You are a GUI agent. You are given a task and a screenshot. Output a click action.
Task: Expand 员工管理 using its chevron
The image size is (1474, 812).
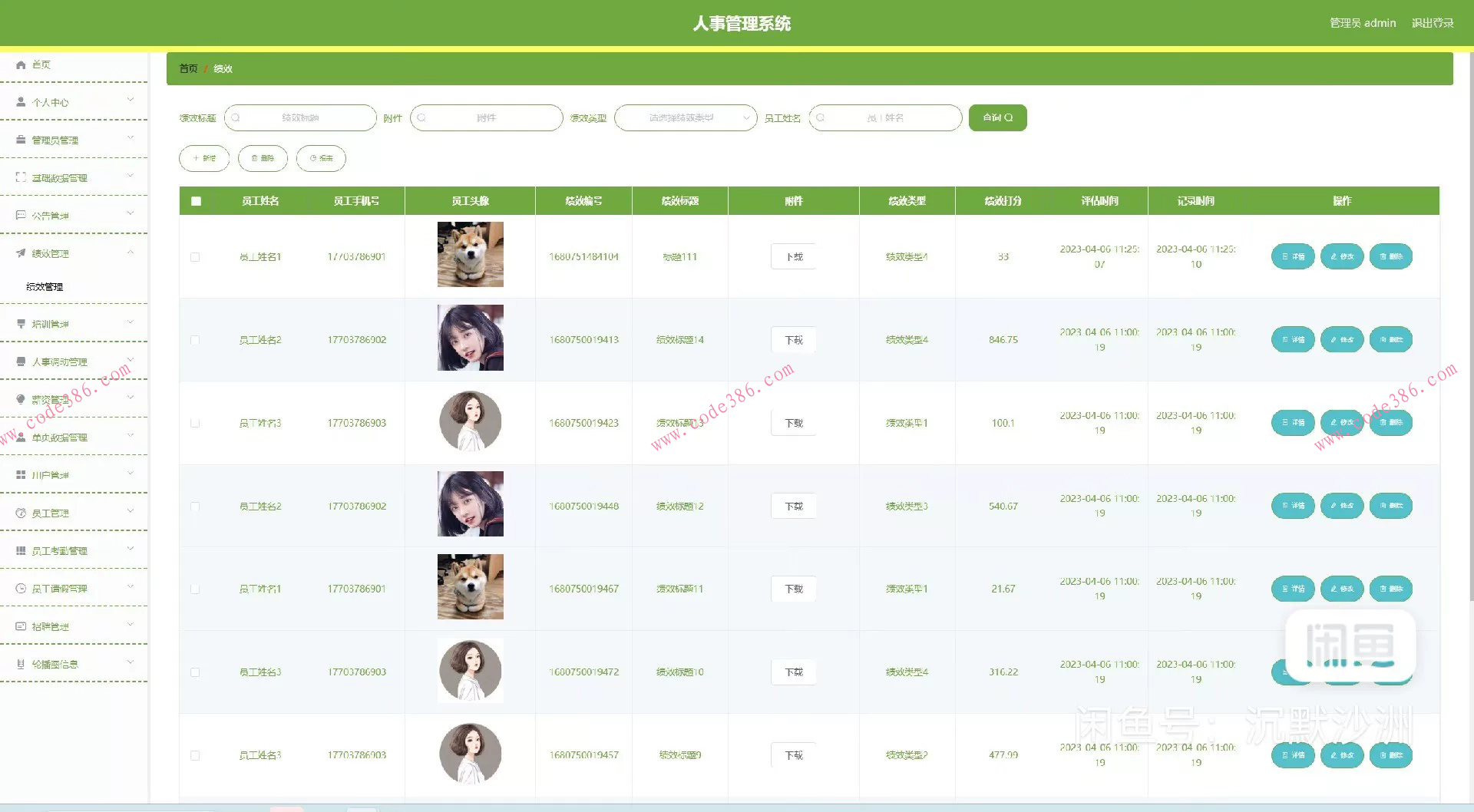click(131, 510)
